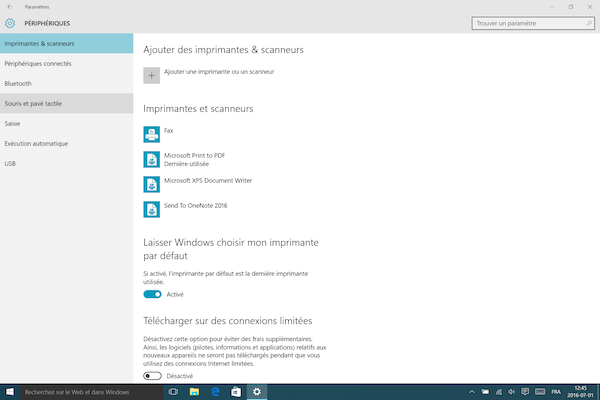Screen dimensions: 600x400
Task: Open Périphériques connectés in the sidebar
Action: pyautogui.click(x=67, y=64)
